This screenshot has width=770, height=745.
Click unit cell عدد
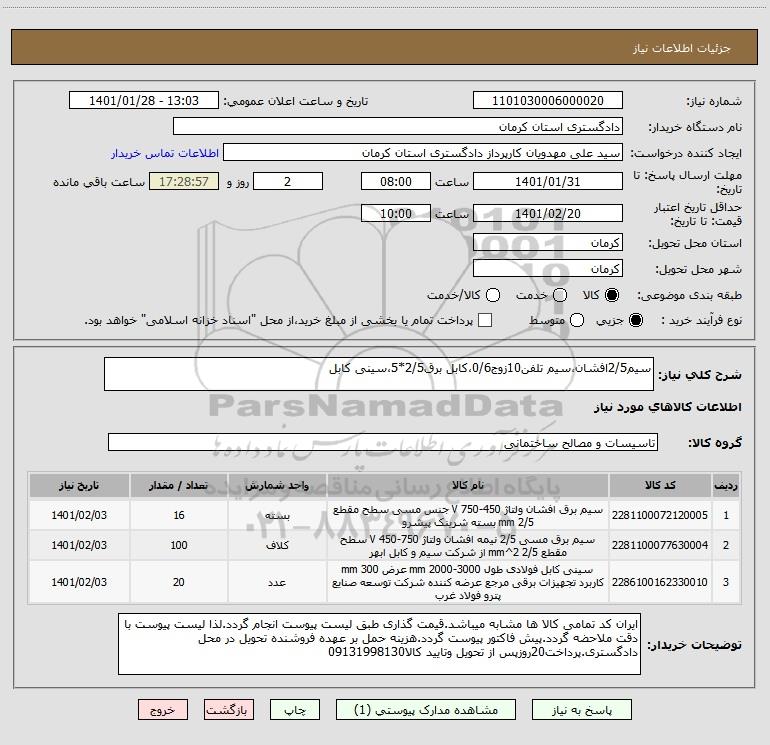point(277,582)
